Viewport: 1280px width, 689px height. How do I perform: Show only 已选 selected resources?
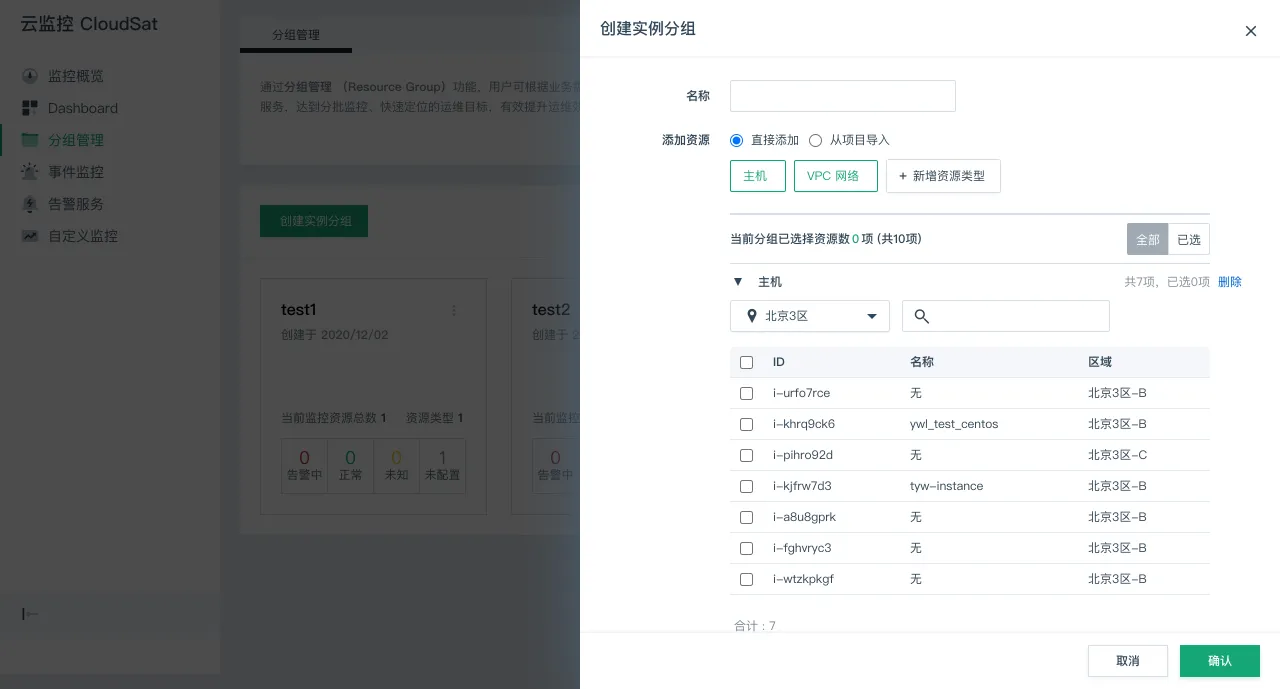[1188, 239]
